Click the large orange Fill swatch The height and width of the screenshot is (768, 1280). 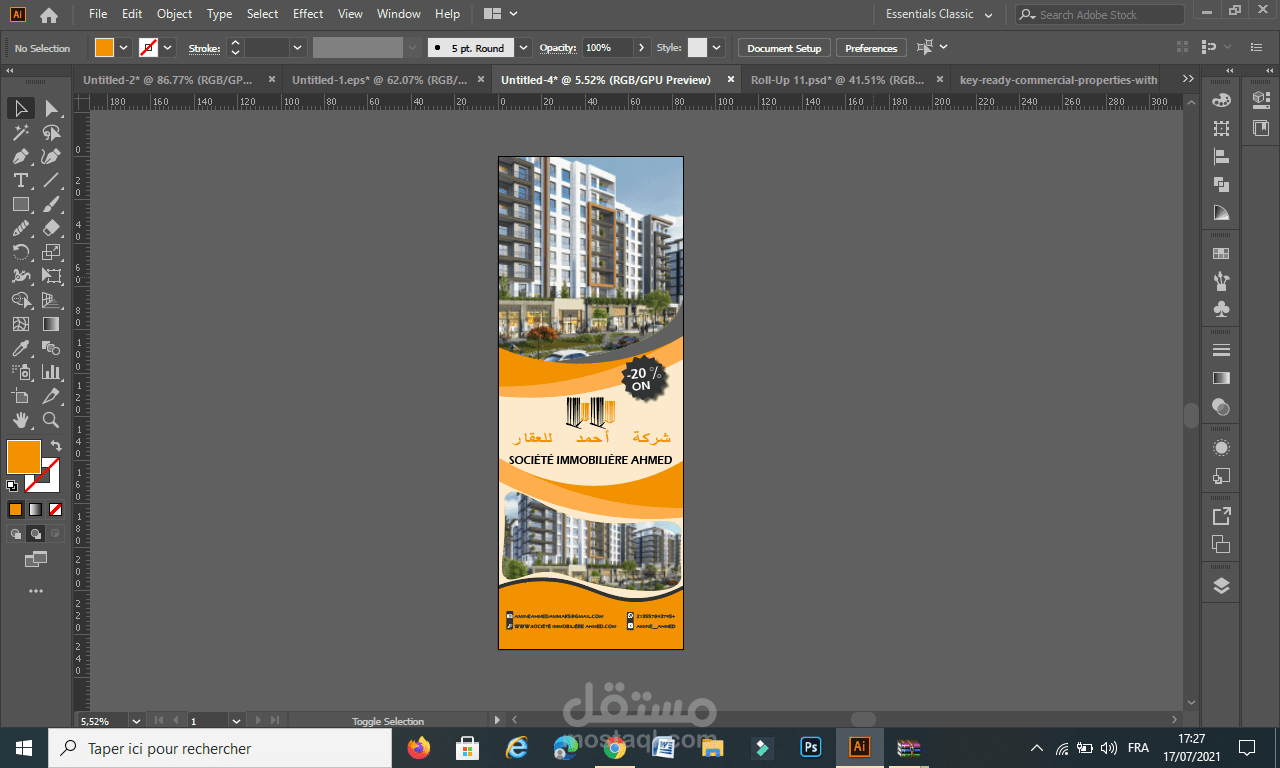point(24,457)
